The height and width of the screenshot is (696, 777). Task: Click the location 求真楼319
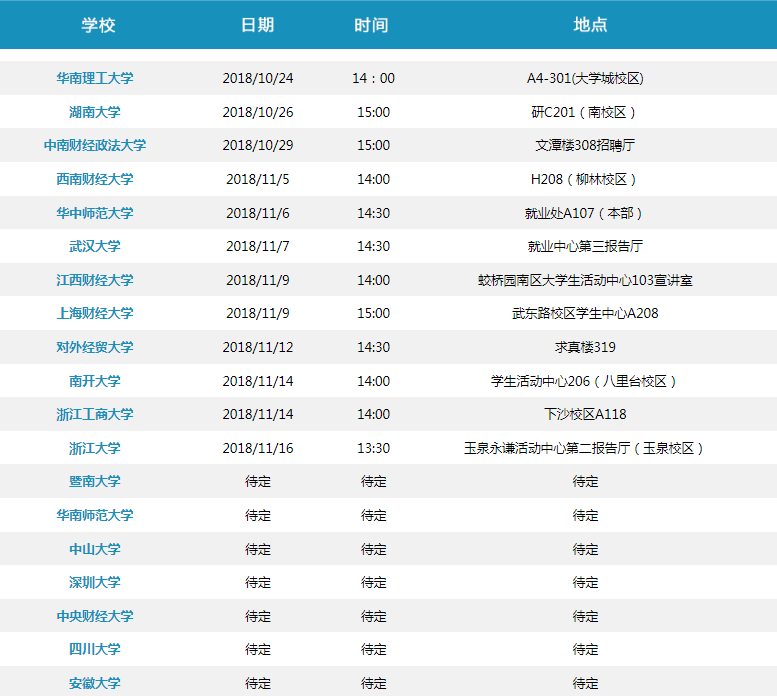[x=585, y=347]
